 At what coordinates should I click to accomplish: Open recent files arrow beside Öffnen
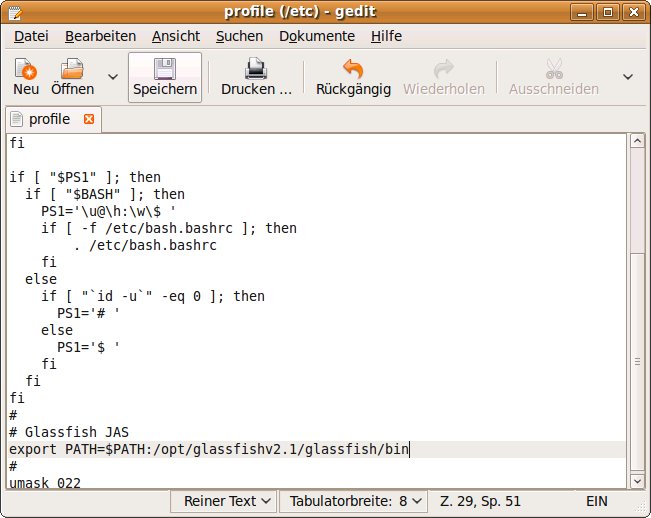(x=112, y=77)
